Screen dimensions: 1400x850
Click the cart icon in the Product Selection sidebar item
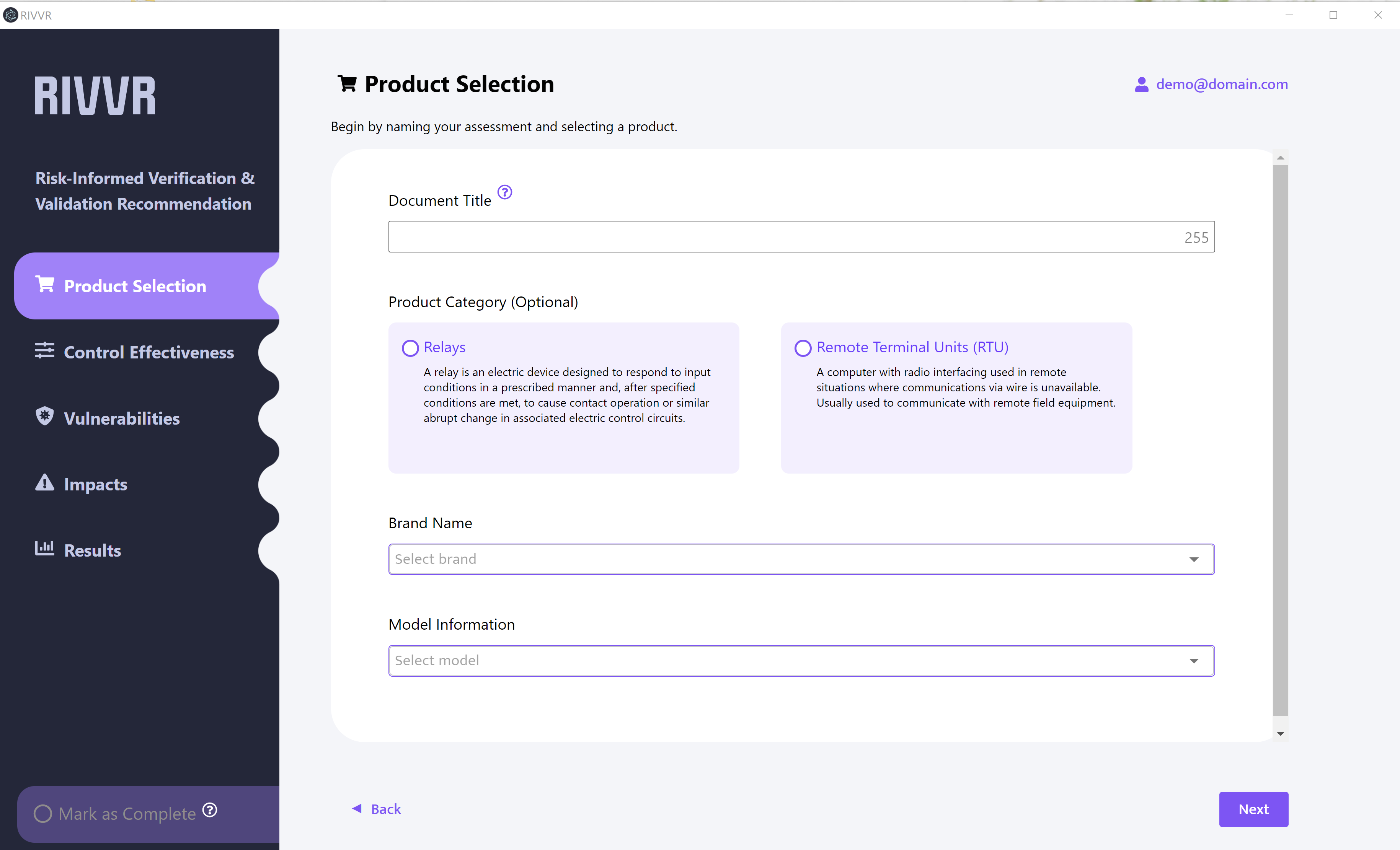click(45, 284)
